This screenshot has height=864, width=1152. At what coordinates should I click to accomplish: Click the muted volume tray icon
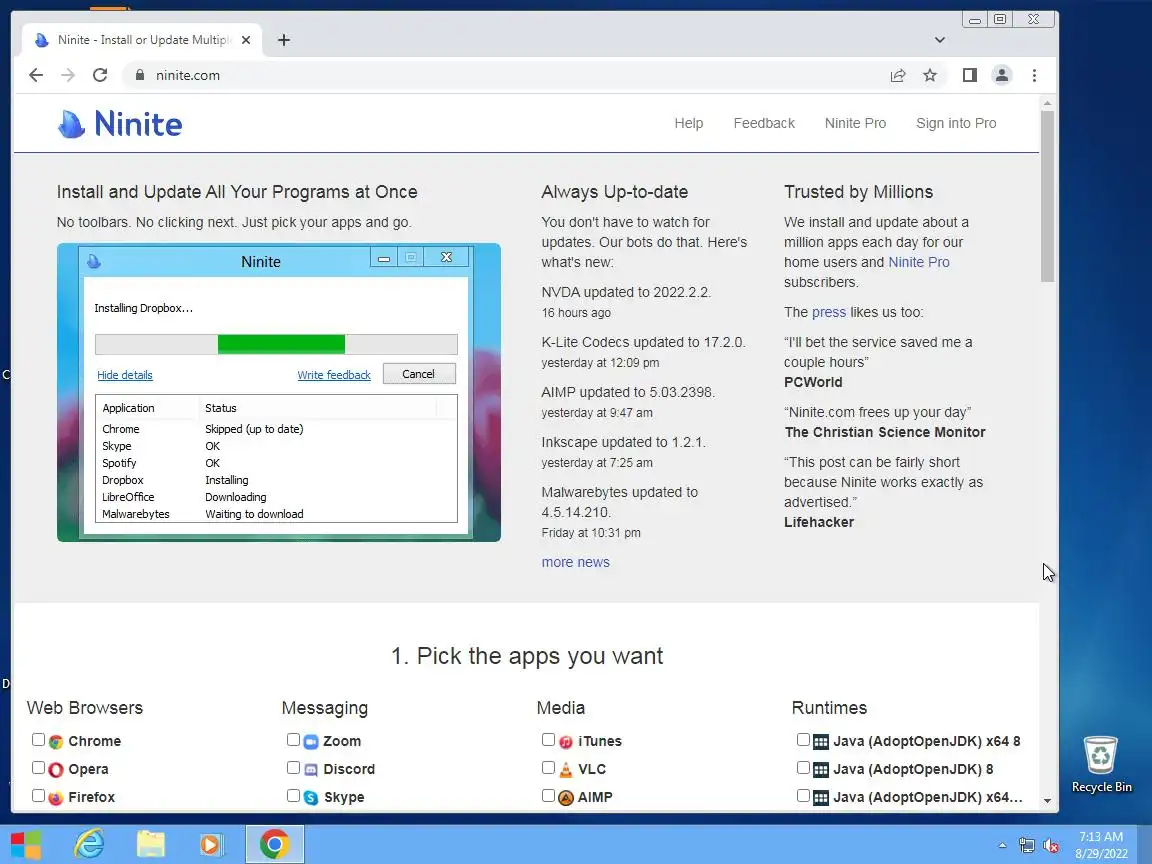[x=1051, y=846]
